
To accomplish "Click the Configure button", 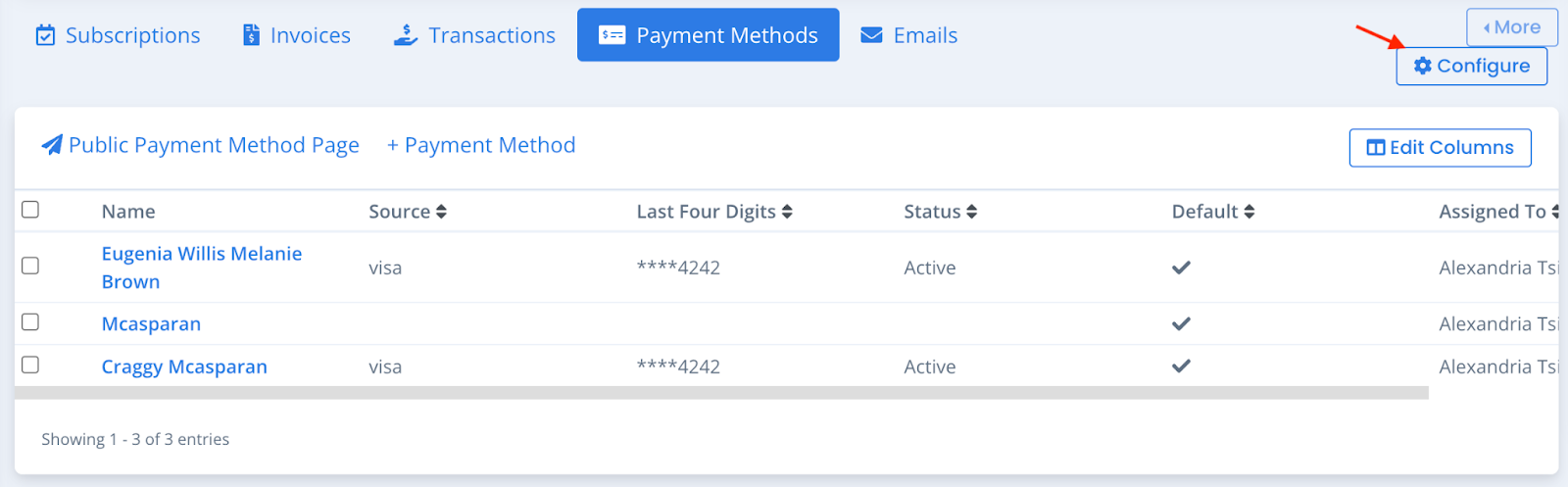I will click(x=1471, y=66).
